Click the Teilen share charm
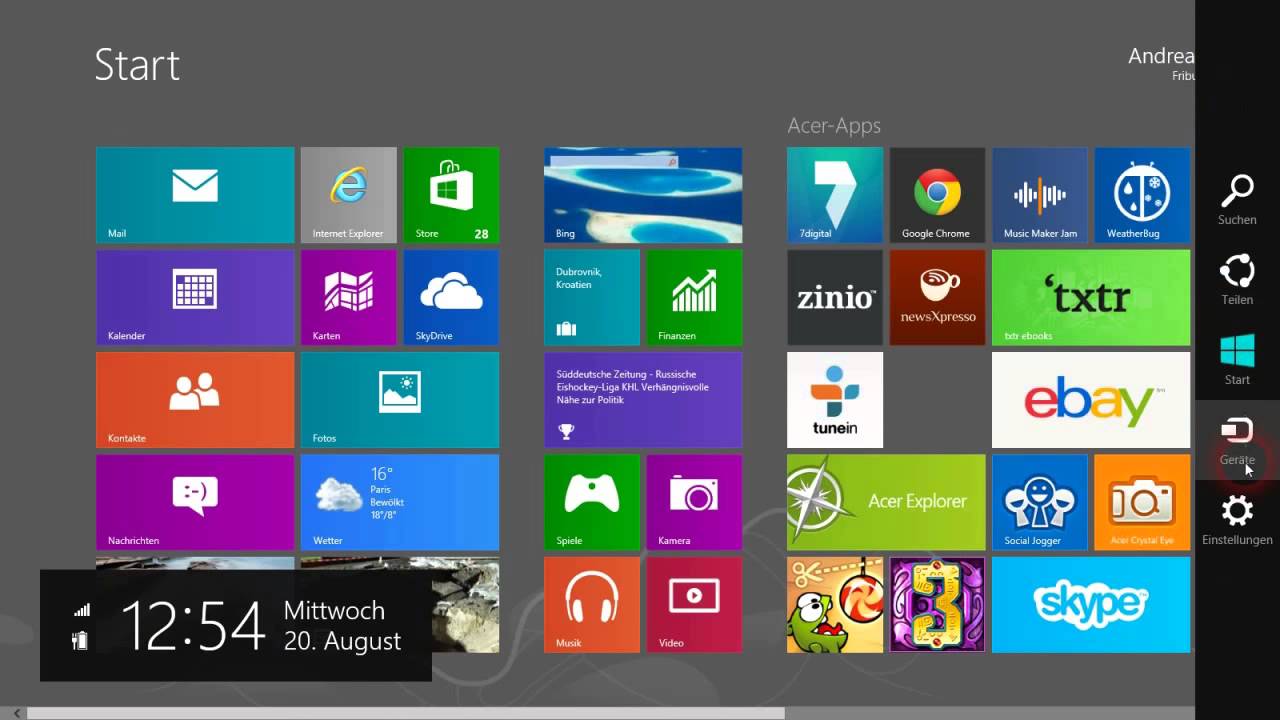This screenshot has width=1280, height=720. coord(1237,280)
